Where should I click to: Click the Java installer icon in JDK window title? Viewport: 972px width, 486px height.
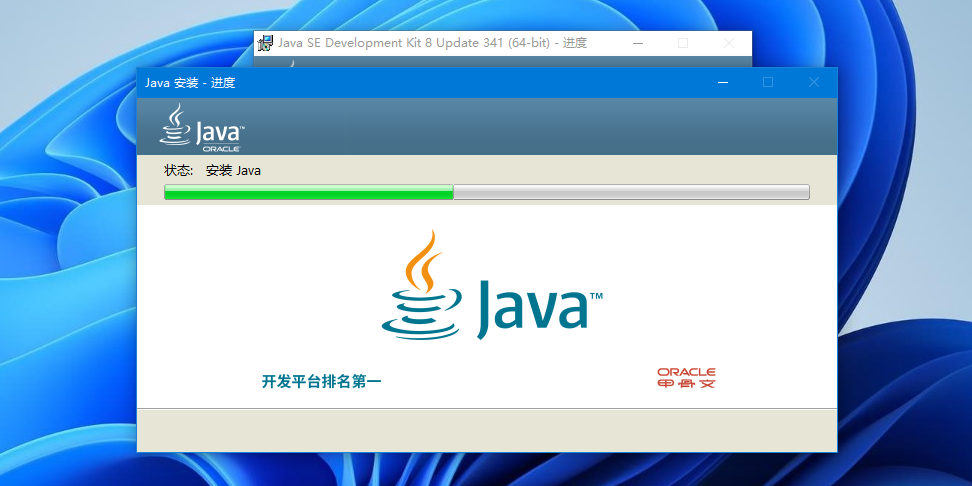pos(265,43)
